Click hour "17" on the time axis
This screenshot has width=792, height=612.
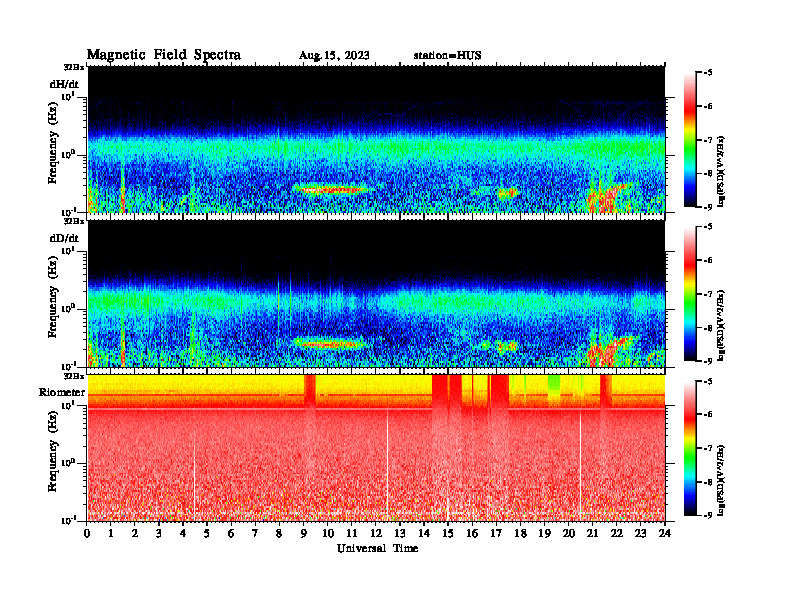pyautogui.click(x=496, y=533)
